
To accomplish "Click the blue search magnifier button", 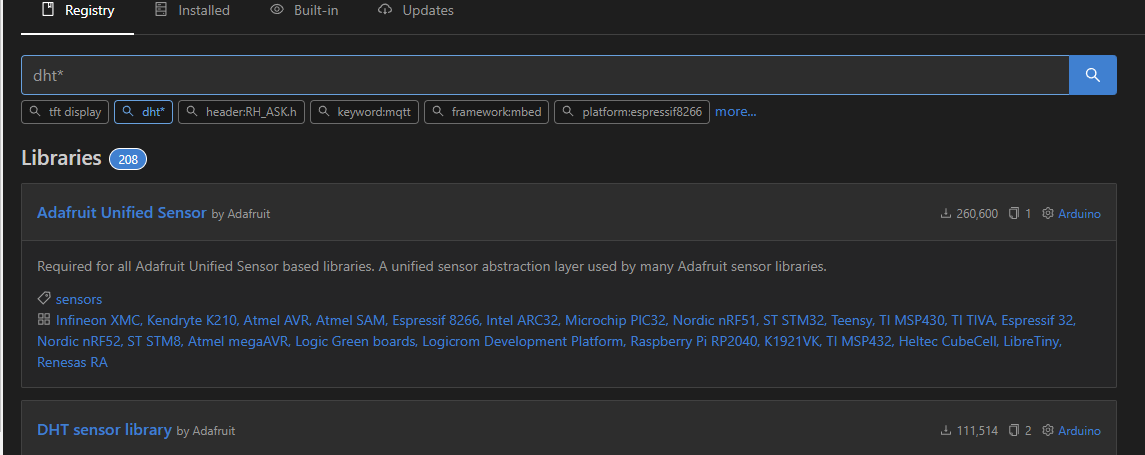I will pyautogui.click(x=1092, y=74).
